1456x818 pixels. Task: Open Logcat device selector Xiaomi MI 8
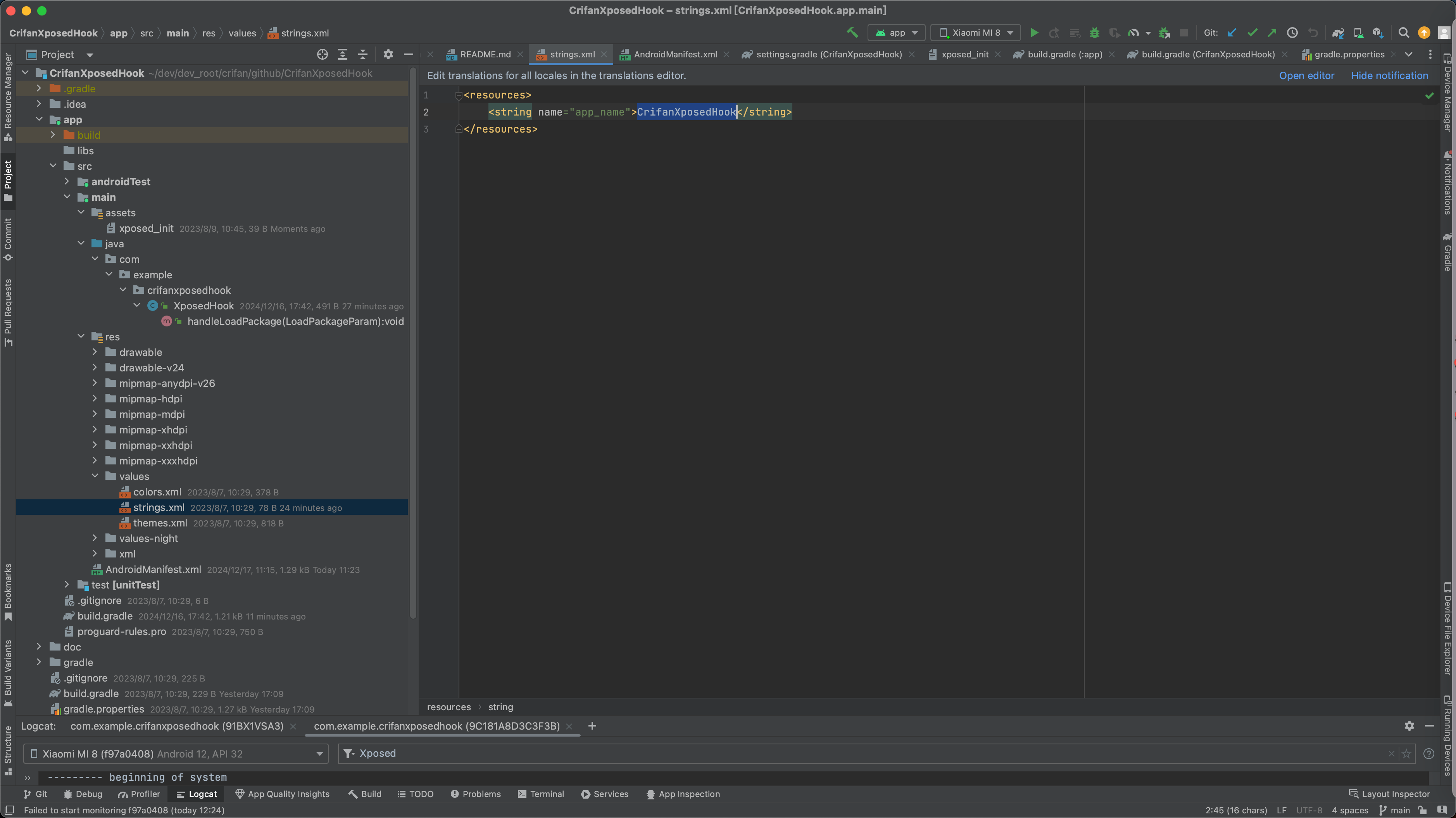click(x=176, y=754)
